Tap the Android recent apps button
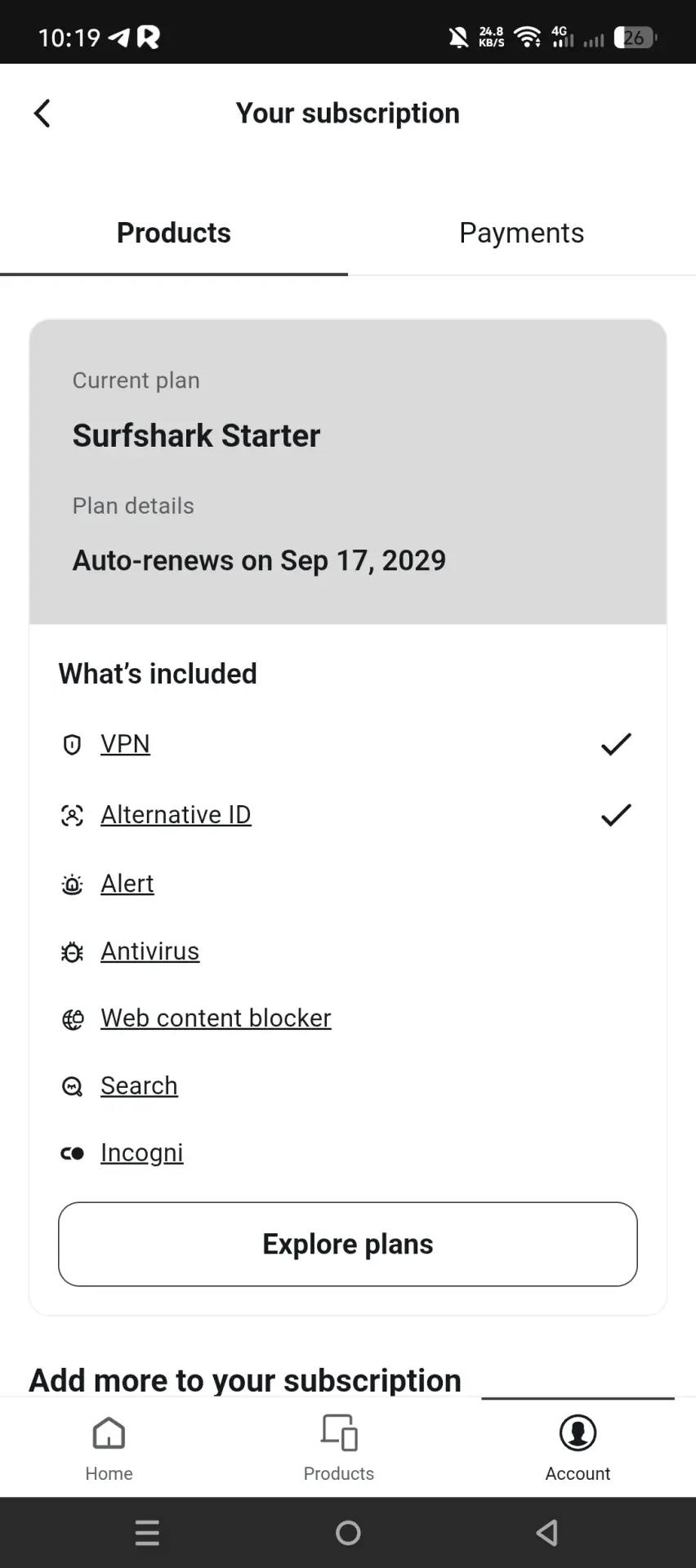 tap(147, 1533)
